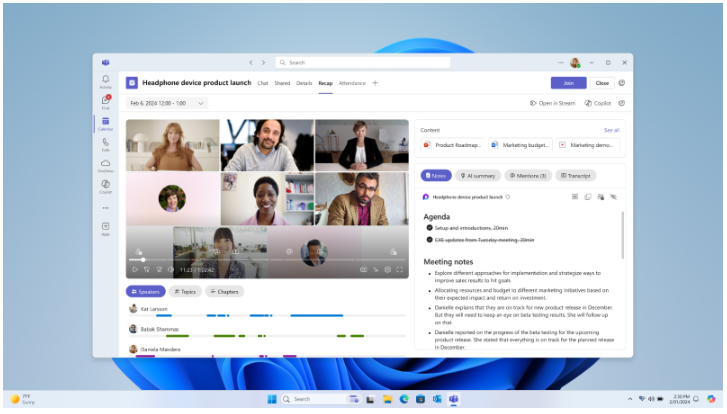Click the purple Join button
727x414 pixels.
pos(568,83)
